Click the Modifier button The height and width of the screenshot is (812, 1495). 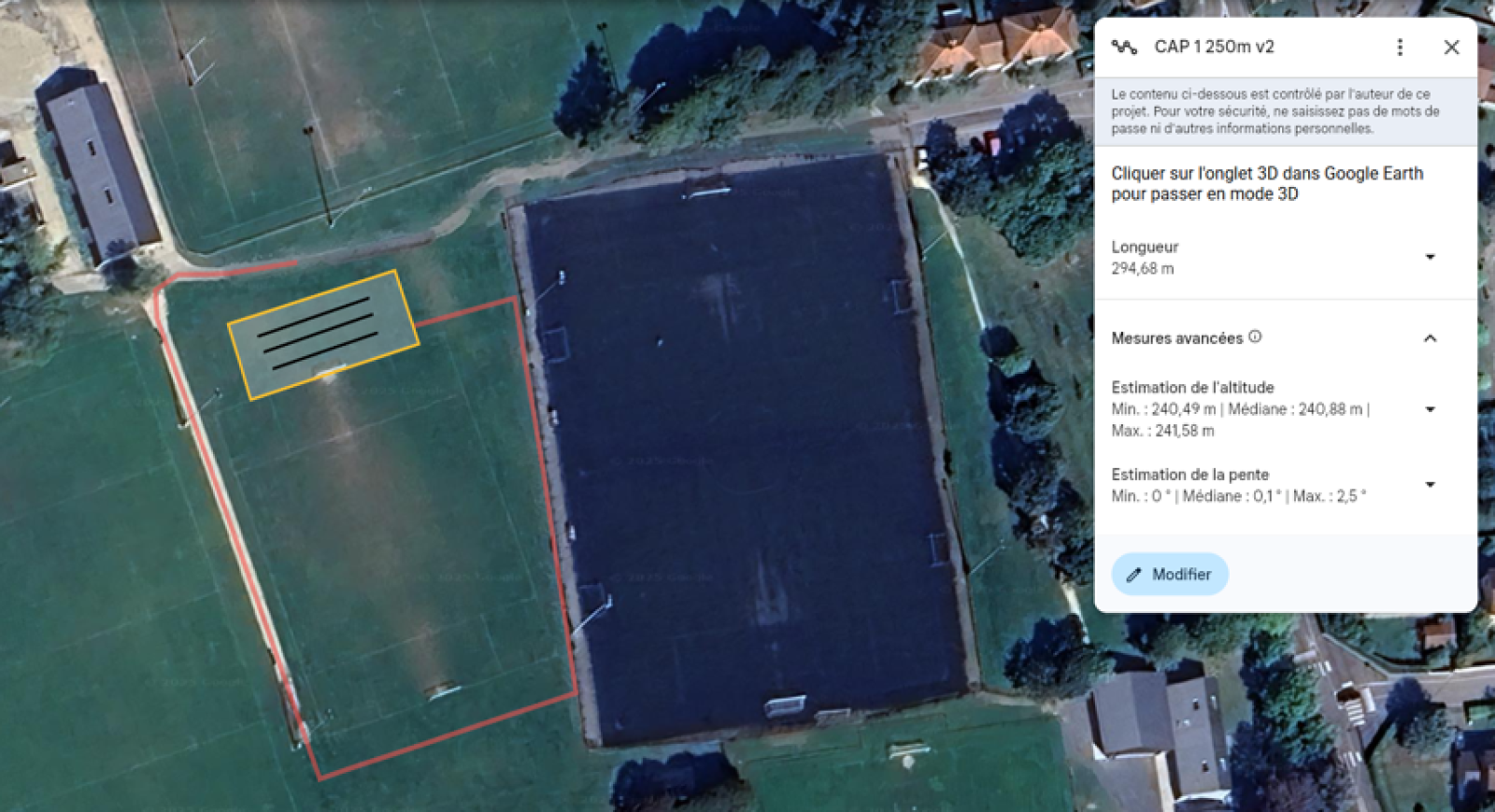pos(1170,575)
